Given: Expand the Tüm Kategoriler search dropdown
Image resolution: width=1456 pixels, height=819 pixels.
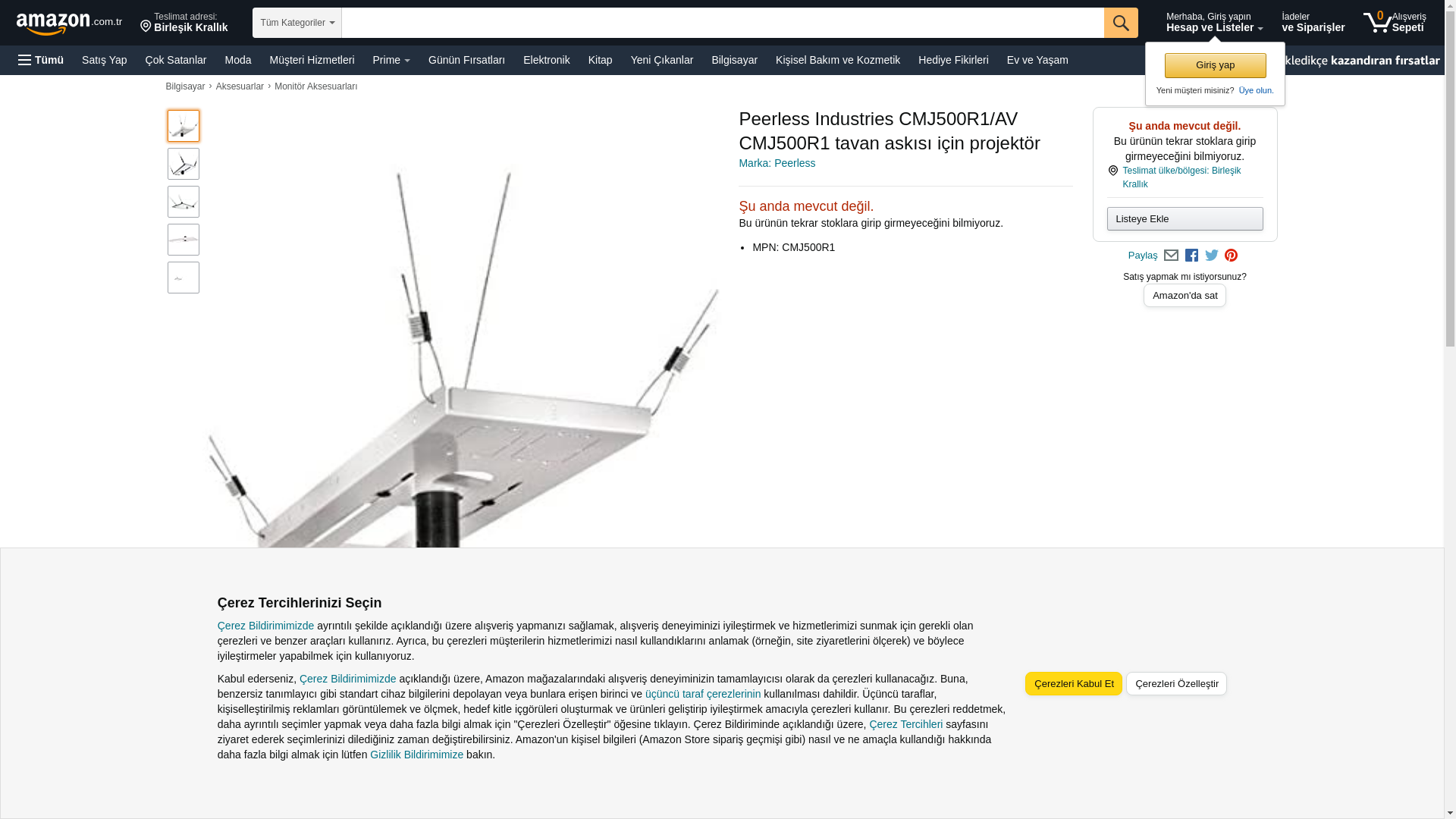Looking at the screenshot, I should coord(297,23).
